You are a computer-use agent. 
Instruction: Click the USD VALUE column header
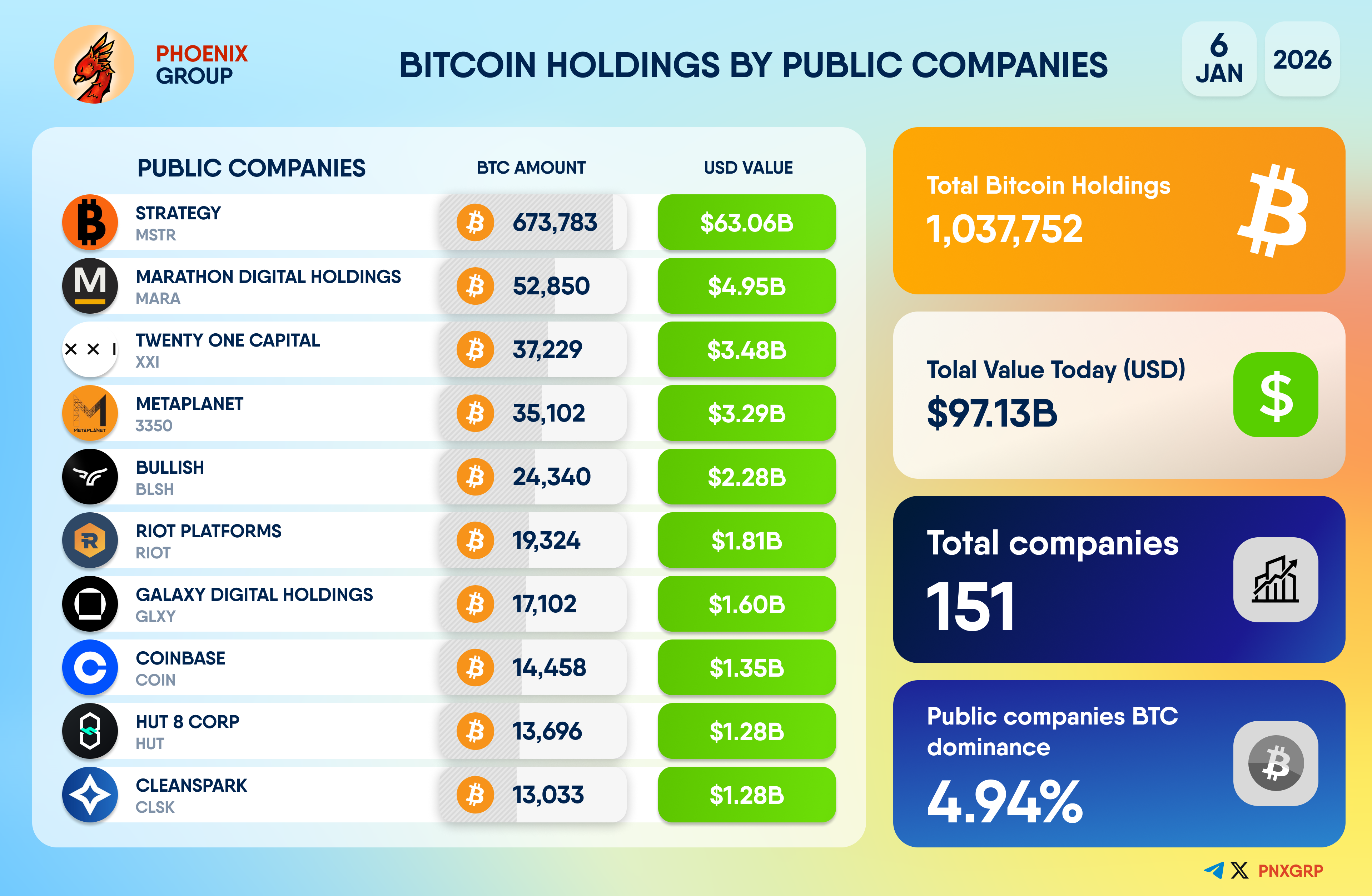pos(748,168)
